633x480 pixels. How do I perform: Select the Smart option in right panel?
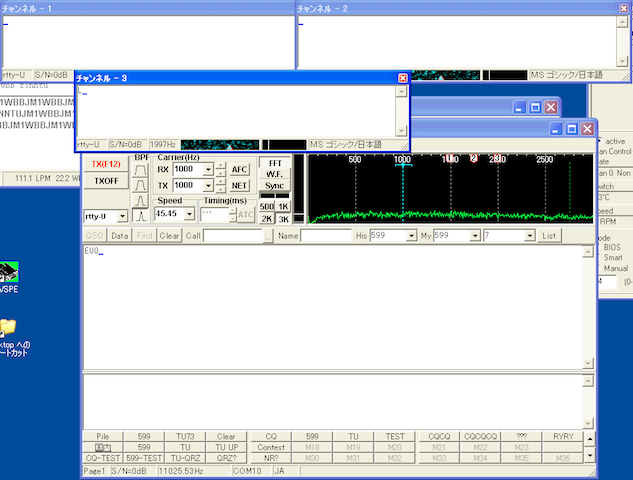(x=612, y=258)
